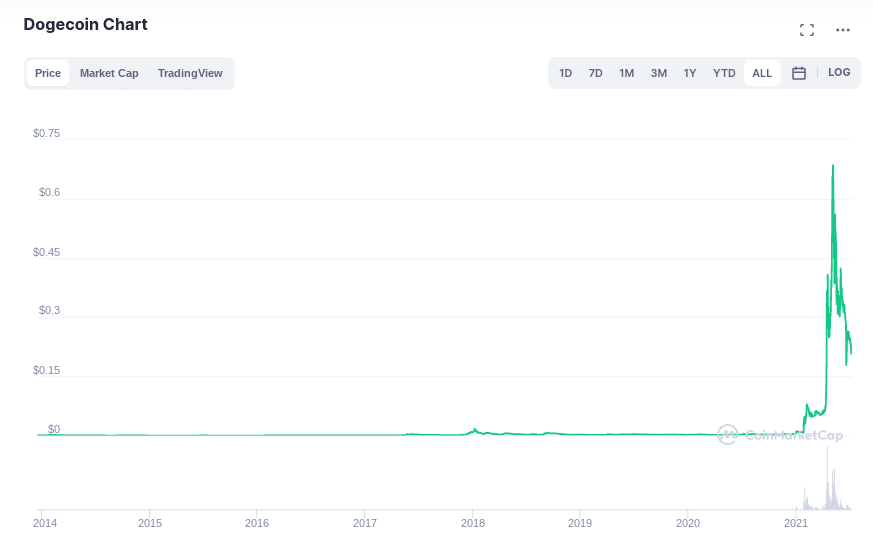873x537 pixels.
Task: Select the YTD time range
Action: tap(724, 73)
